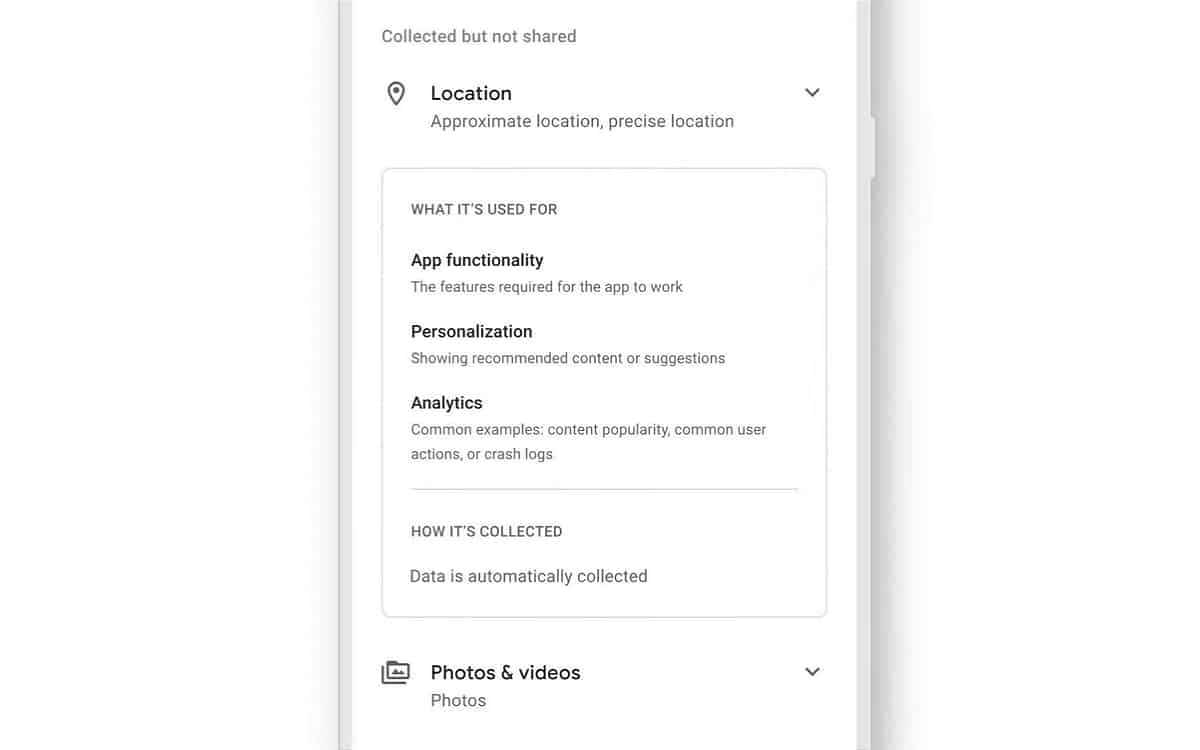
Task: Click the Personalization entry
Action: pyautogui.click(x=471, y=331)
